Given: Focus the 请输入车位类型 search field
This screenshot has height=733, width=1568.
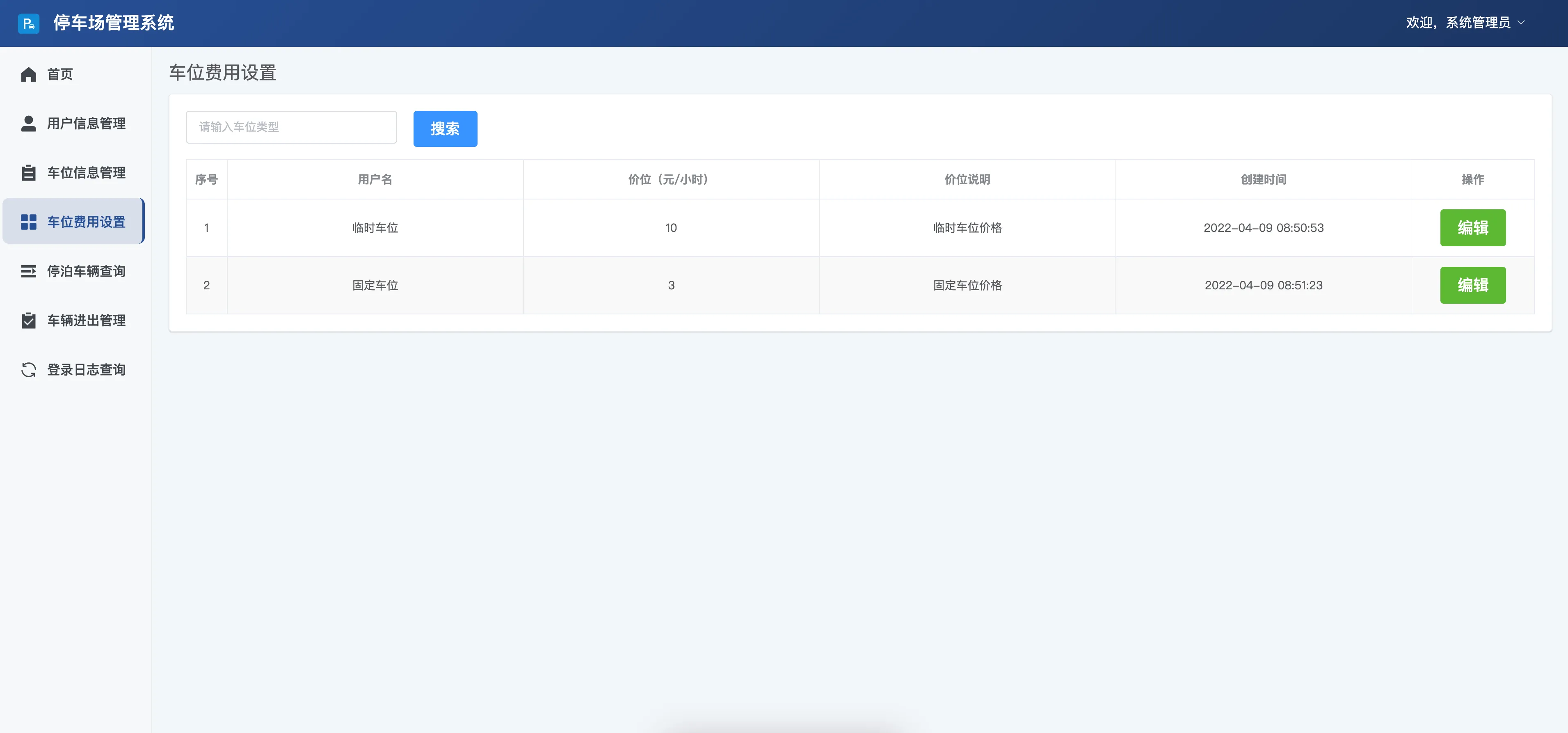Looking at the screenshot, I should pos(291,127).
